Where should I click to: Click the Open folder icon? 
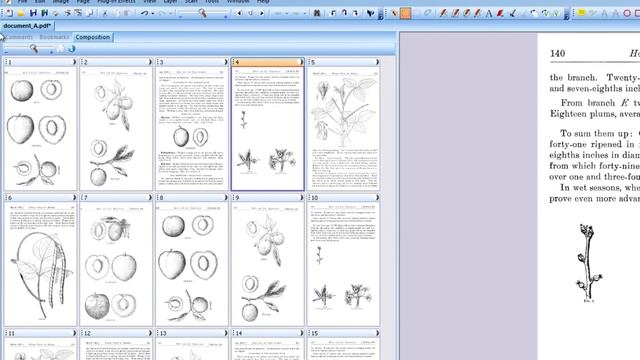pyautogui.click(x=21, y=13)
